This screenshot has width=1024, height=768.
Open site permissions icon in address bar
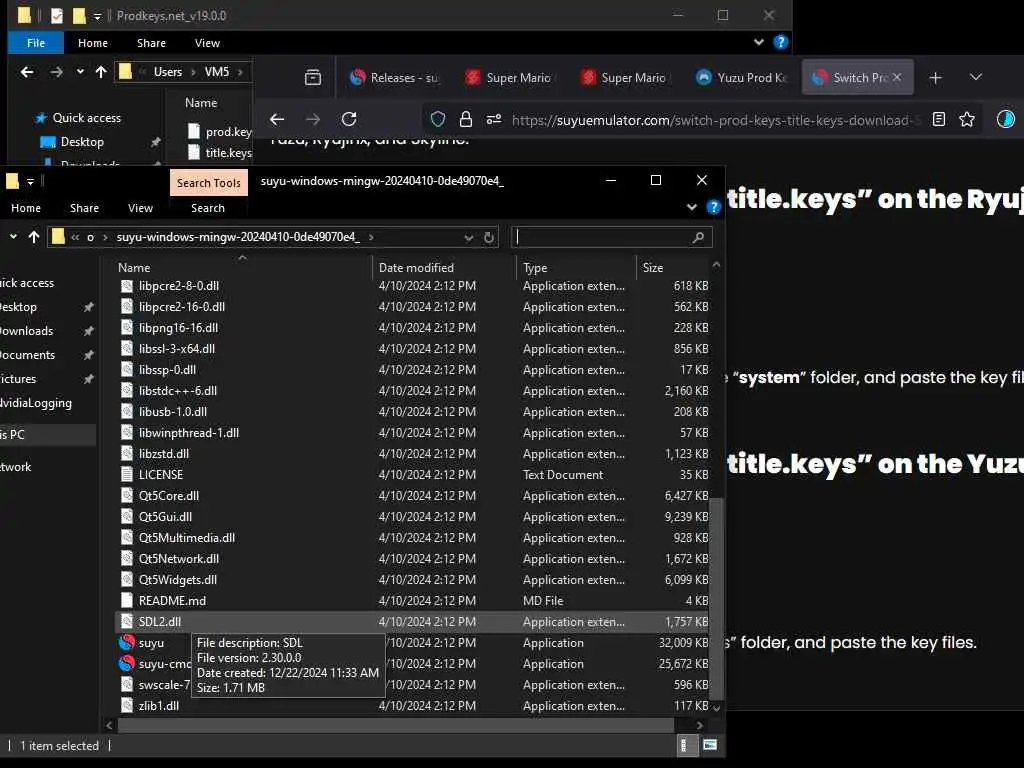[494, 120]
